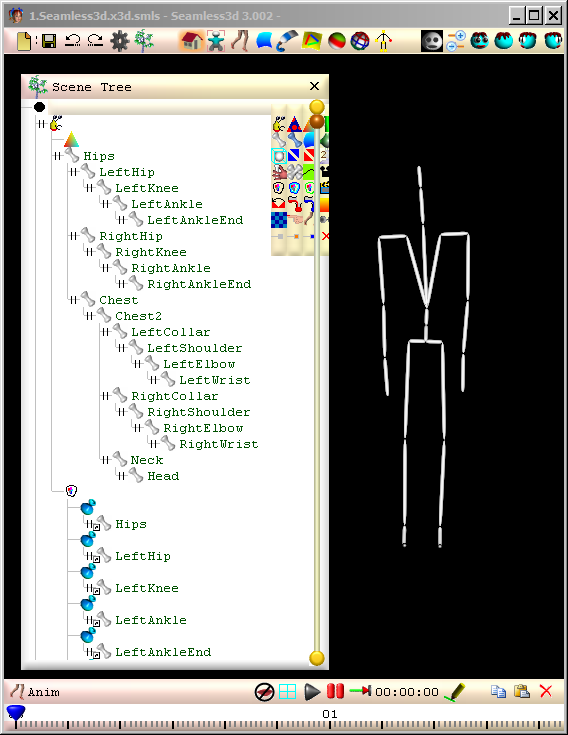Collapse the Neck bone node
Viewport: 568px width, 735px height.
pos(105,460)
